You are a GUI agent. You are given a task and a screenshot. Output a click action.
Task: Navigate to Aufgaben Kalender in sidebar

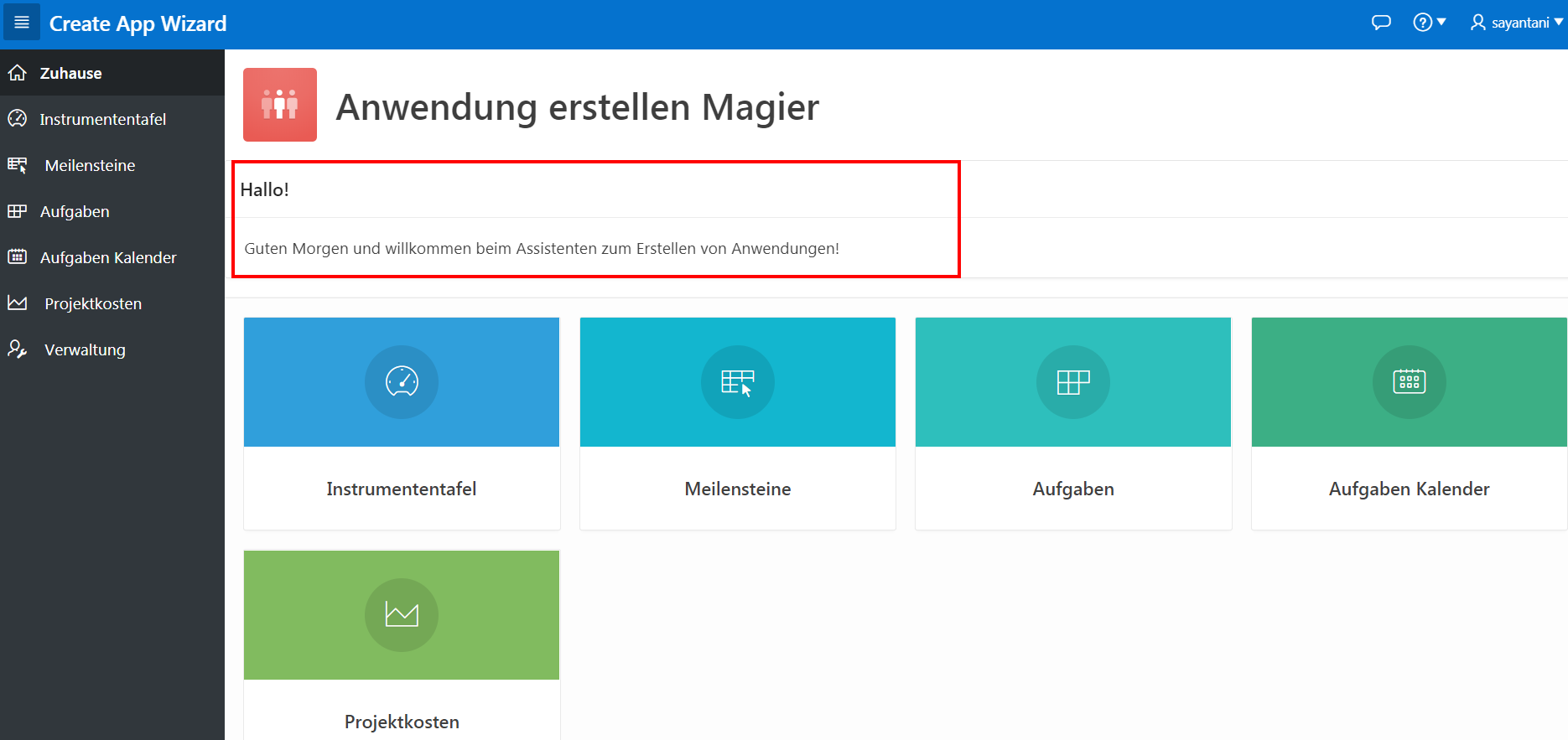(x=112, y=257)
